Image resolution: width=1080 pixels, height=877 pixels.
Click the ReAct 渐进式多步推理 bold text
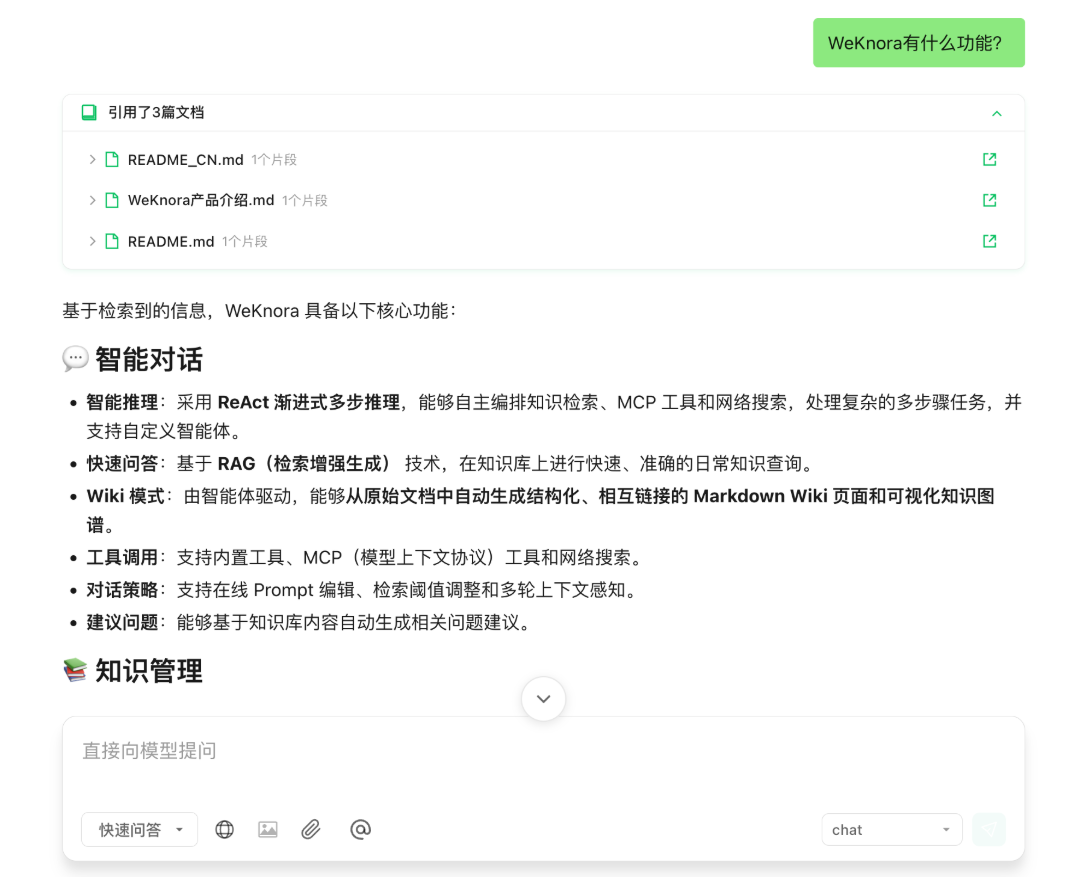pyautogui.click(x=309, y=402)
